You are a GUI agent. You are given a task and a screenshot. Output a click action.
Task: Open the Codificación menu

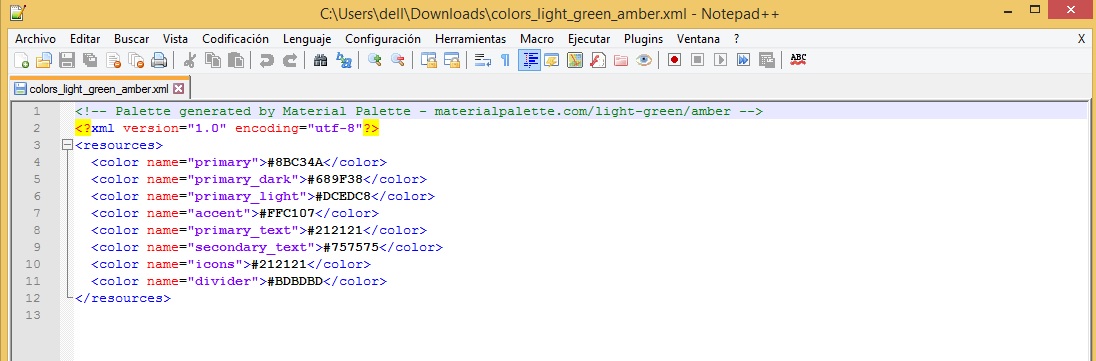click(x=236, y=39)
